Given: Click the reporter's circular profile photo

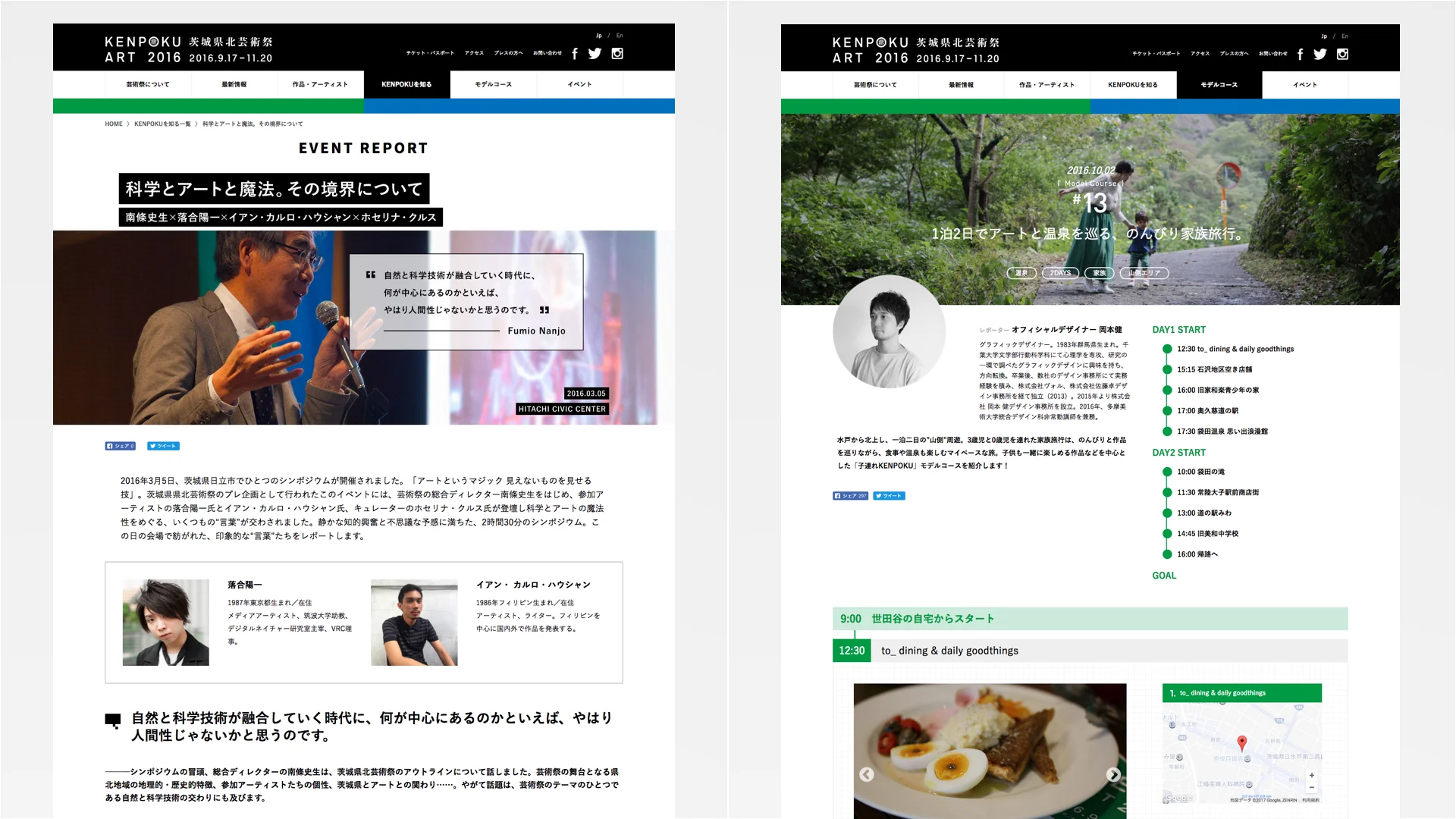Looking at the screenshot, I should click(x=889, y=332).
